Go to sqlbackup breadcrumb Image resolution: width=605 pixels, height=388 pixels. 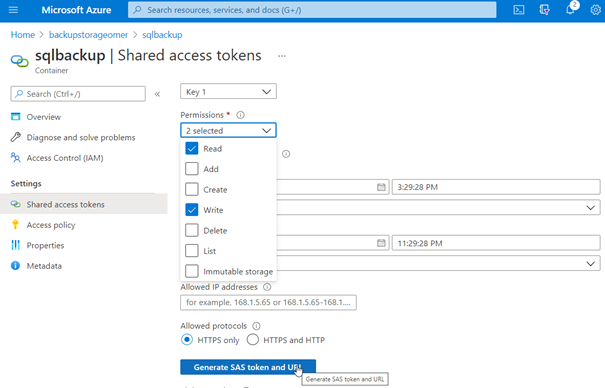[162, 35]
